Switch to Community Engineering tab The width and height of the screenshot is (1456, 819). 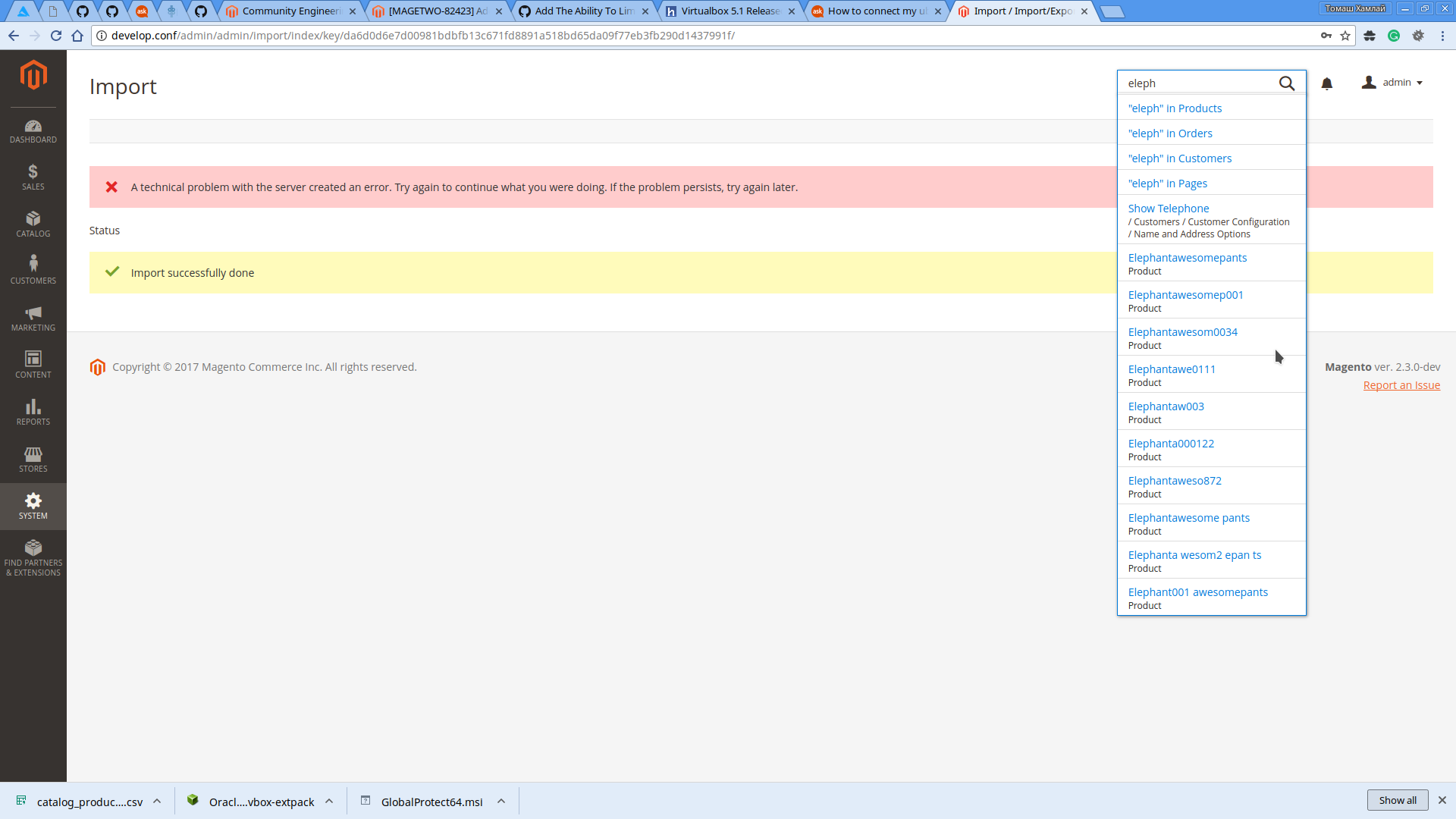point(290,11)
